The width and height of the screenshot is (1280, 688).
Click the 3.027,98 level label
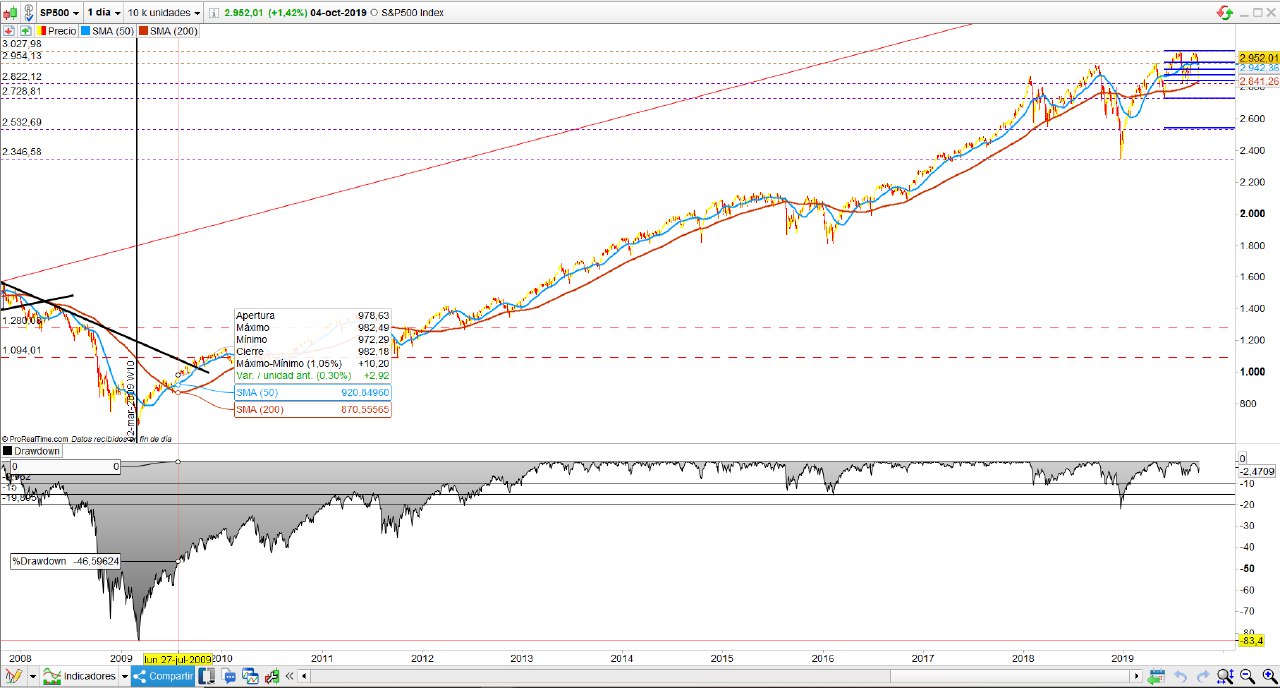21,44
